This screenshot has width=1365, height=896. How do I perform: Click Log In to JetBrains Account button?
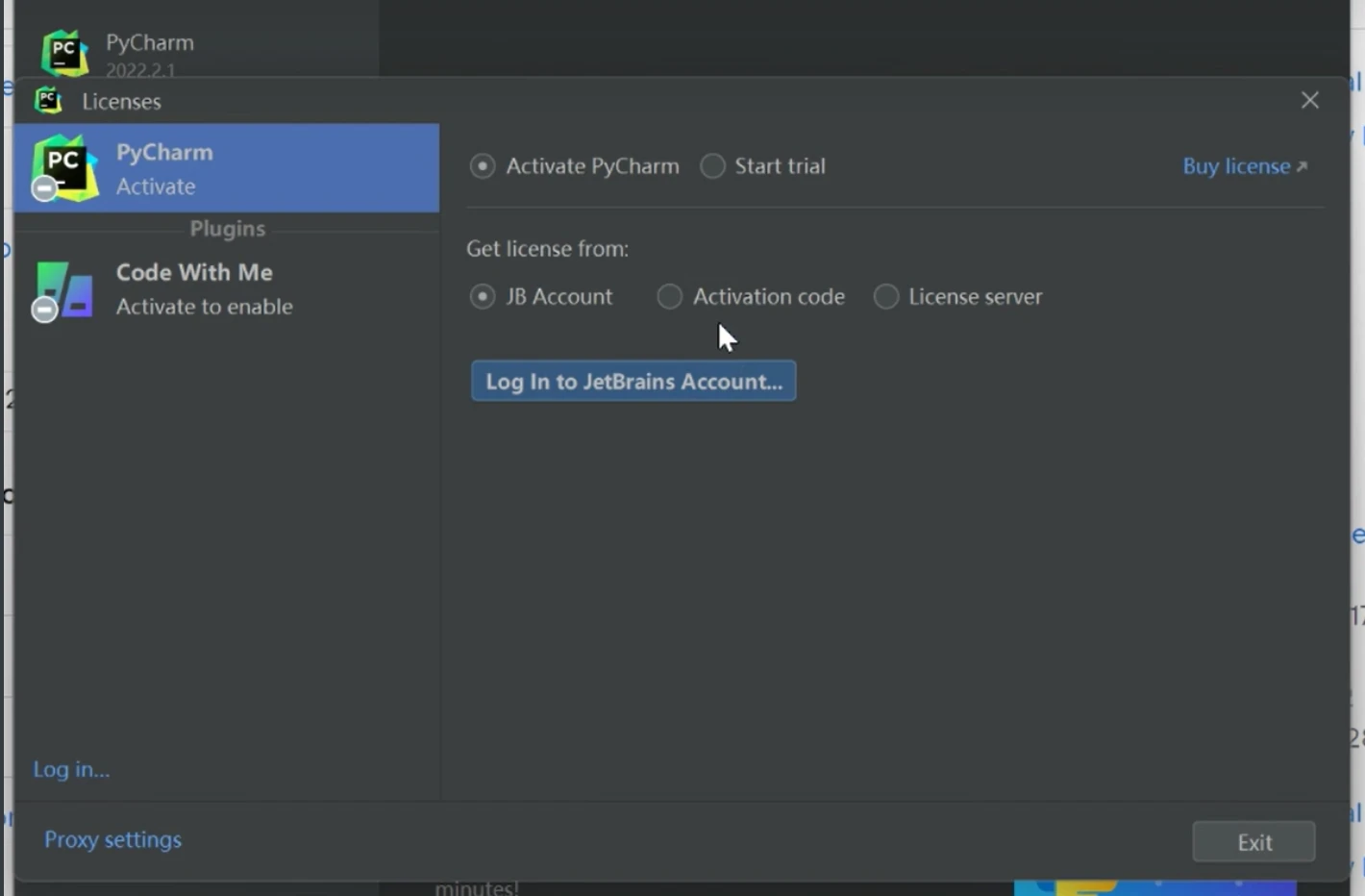(633, 381)
